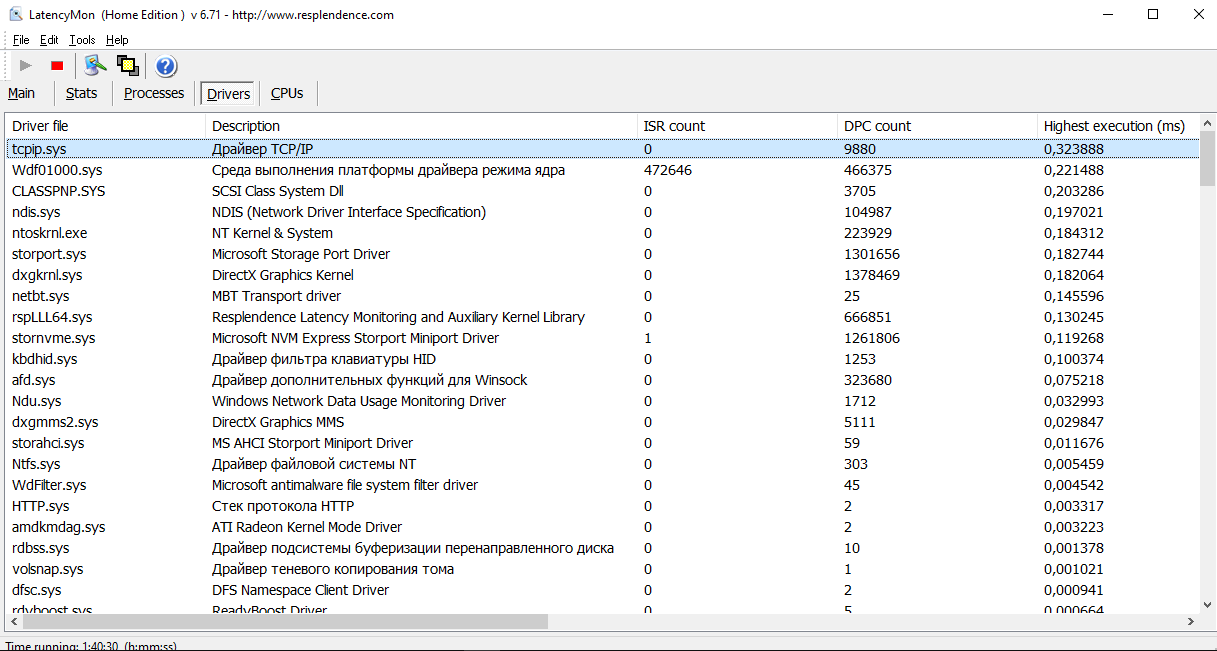The image size is (1217, 651).
Task: Click the DPC count value 1301656
Action: click(x=872, y=254)
